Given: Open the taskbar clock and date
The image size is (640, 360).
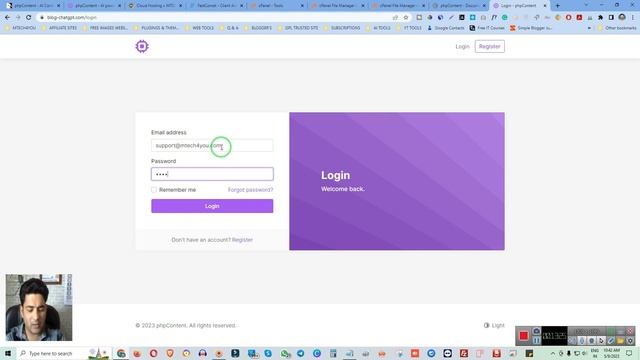Looking at the screenshot, I should [611, 353].
